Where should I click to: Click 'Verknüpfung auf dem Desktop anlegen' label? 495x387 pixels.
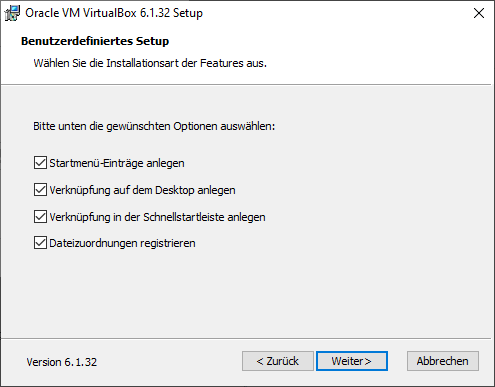(x=142, y=190)
